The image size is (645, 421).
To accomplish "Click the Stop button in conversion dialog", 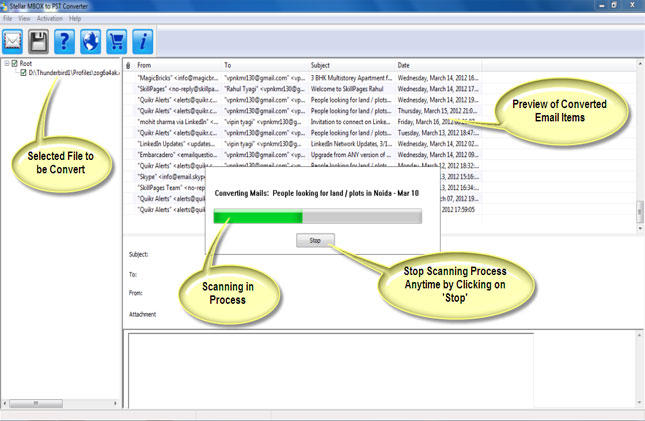I will 315,240.
